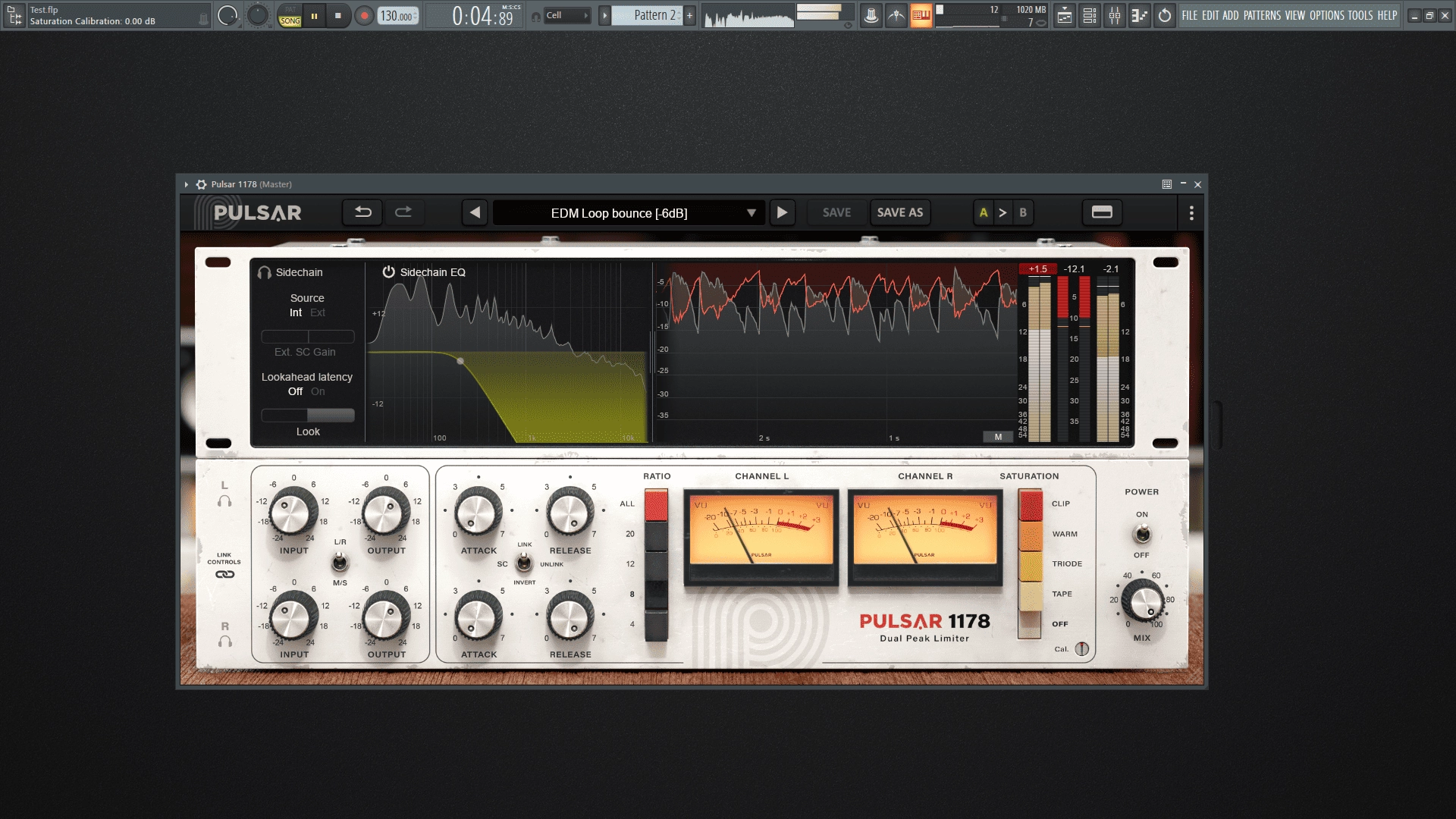Set Lookahead latency to On
The height and width of the screenshot is (819, 1456).
pyautogui.click(x=318, y=391)
